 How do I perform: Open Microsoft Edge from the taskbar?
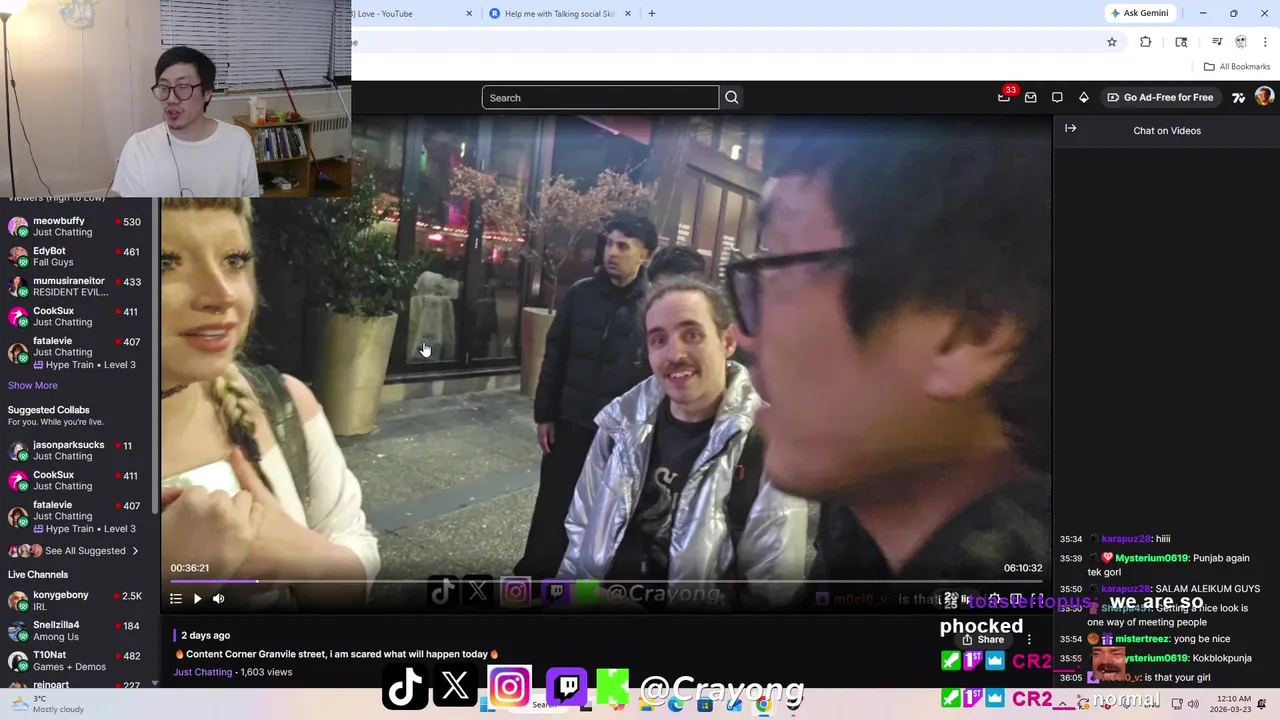click(677, 705)
